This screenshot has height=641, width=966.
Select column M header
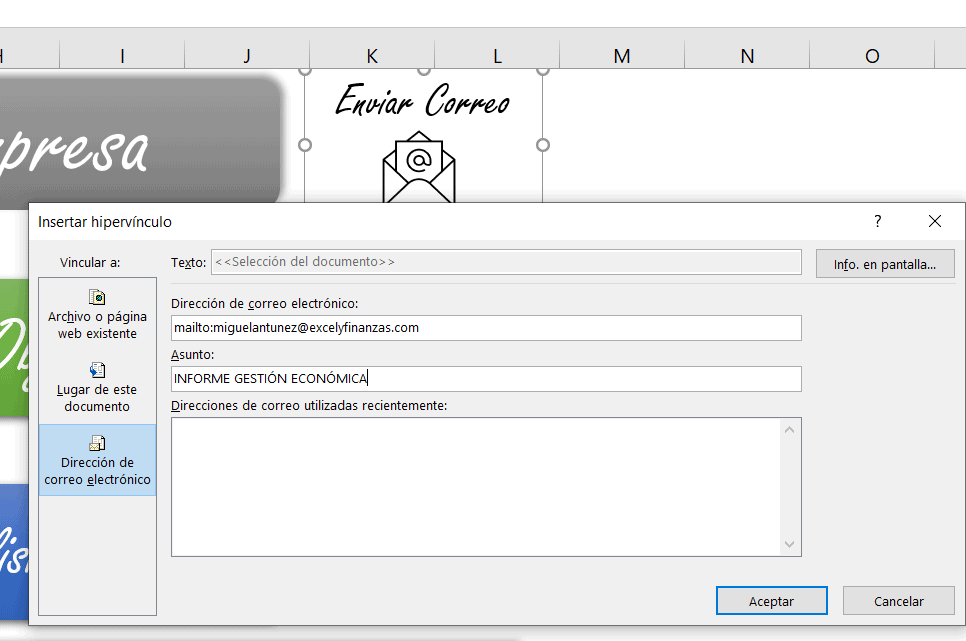(622, 56)
